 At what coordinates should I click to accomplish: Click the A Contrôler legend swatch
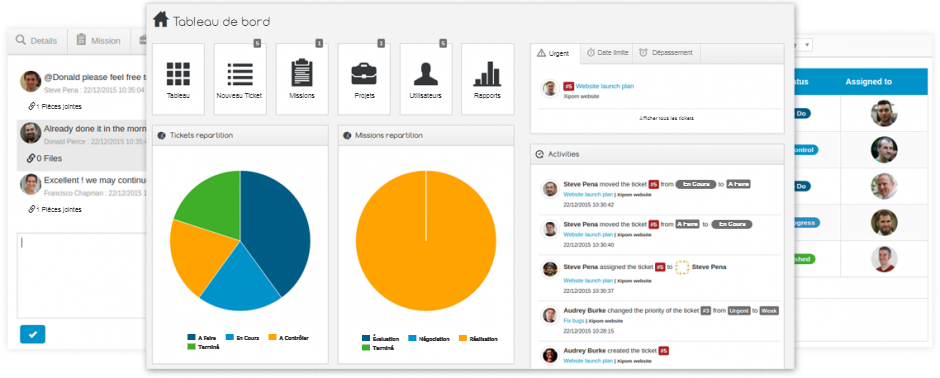coord(272,338)
